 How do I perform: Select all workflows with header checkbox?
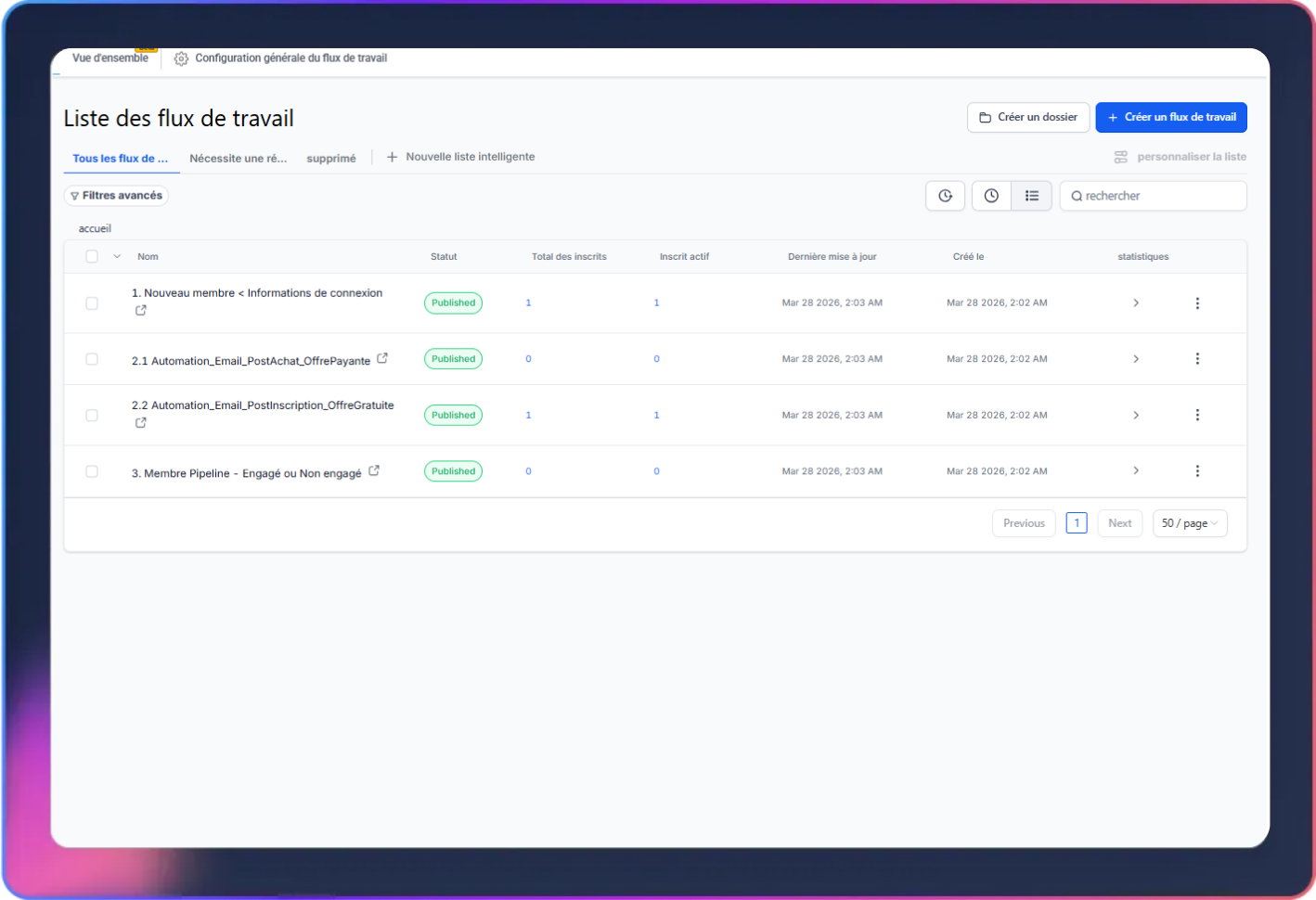click(92, 257)
